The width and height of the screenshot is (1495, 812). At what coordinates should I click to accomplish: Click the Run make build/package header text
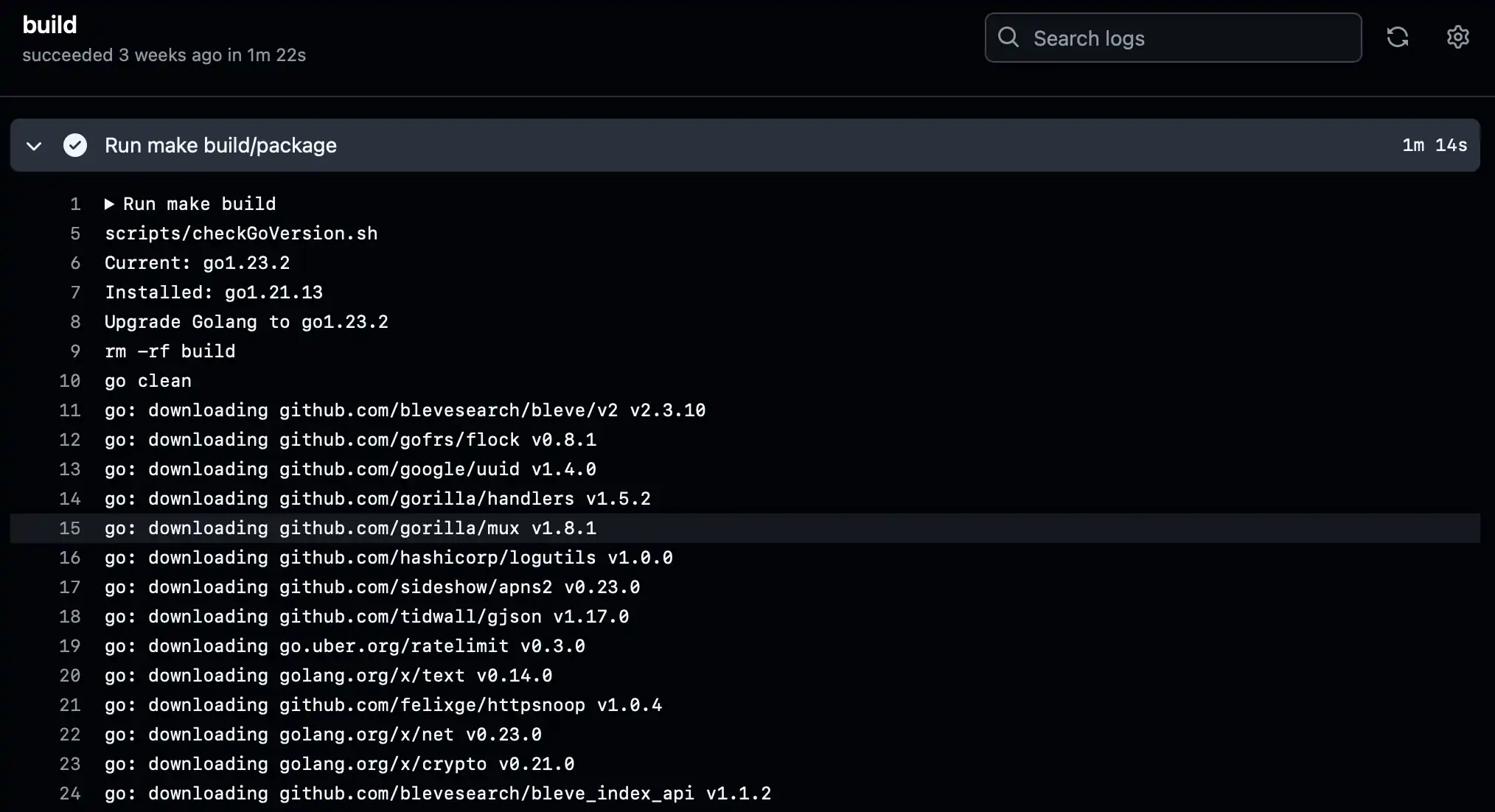(x=220, y=145)
